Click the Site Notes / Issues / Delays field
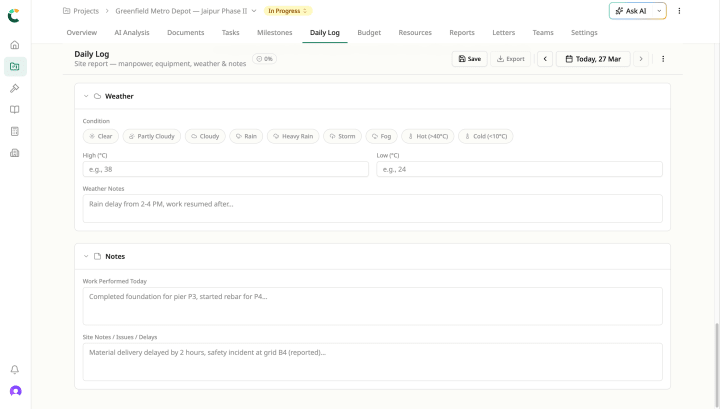 pos(372,362)
